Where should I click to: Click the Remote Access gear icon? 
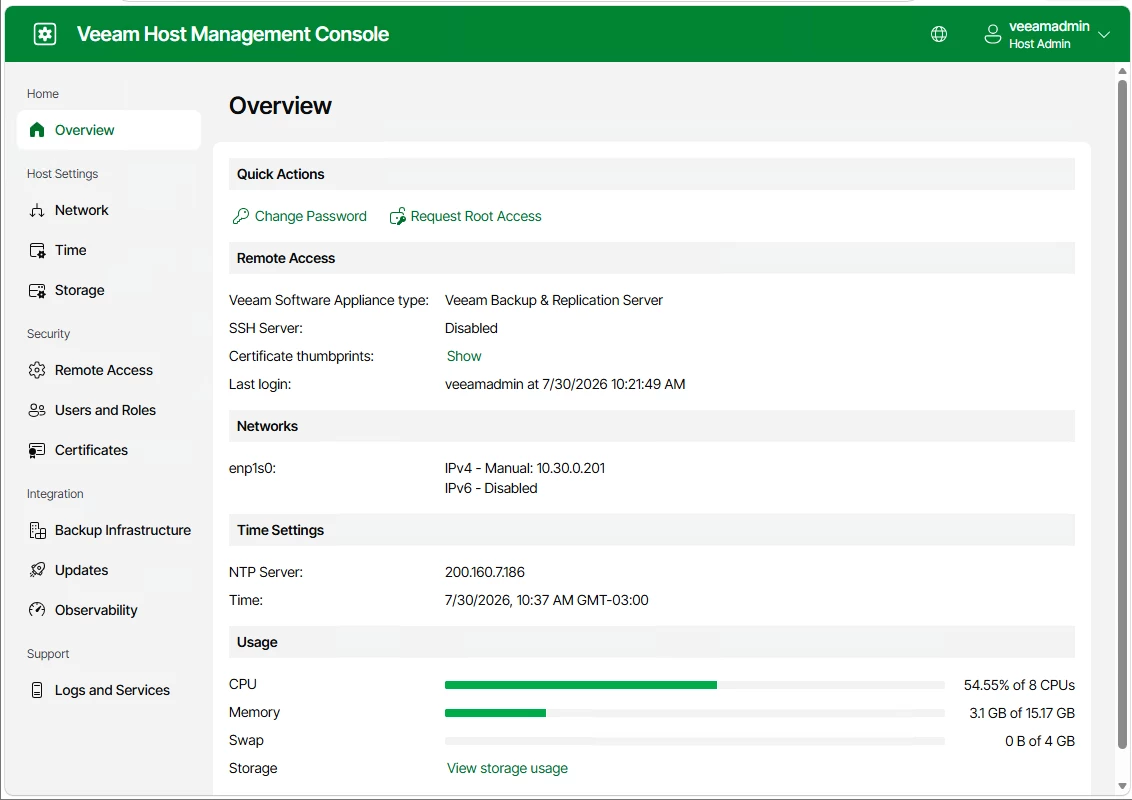(x=37, y=370)
